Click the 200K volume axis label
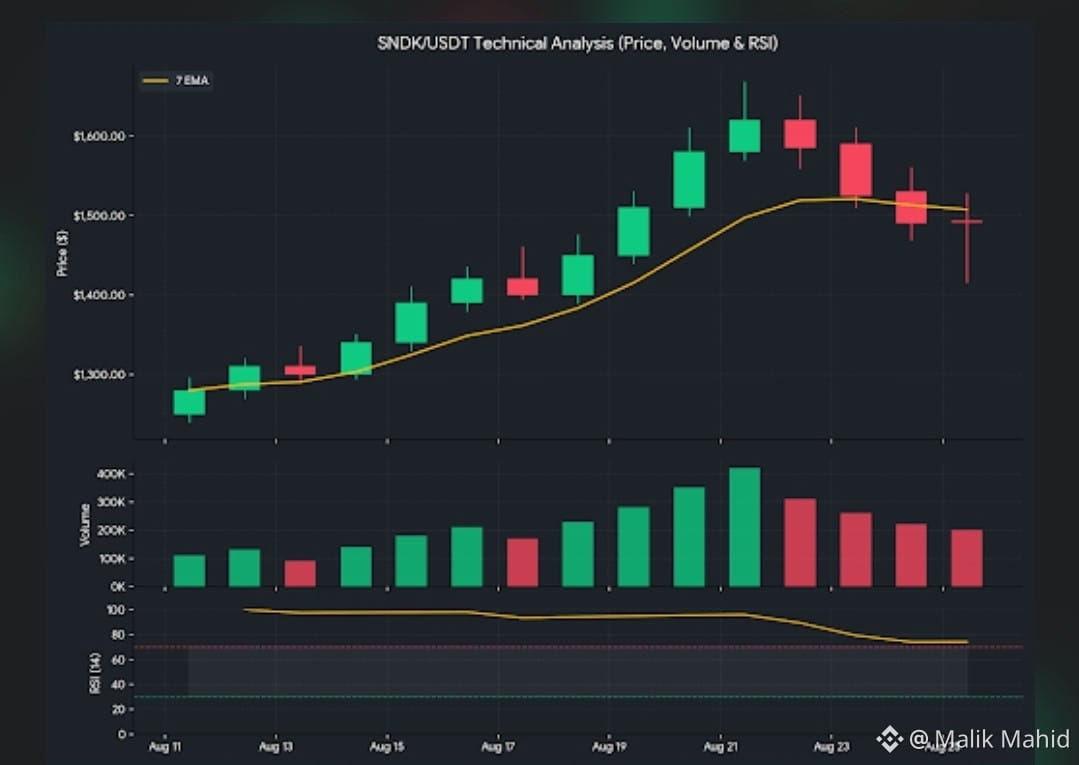 click(x=111, y=531)
